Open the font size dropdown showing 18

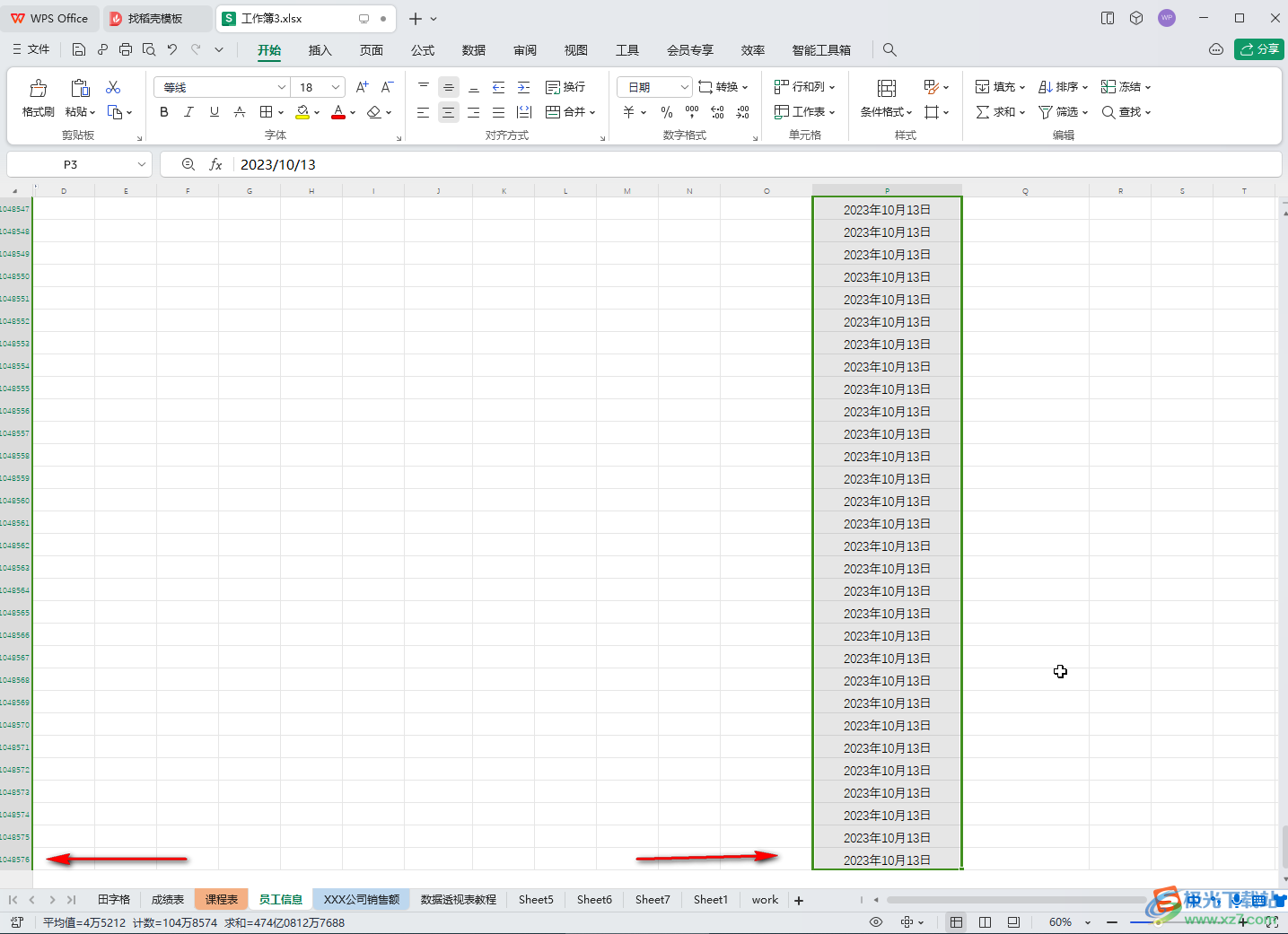[x=336, y=87]
